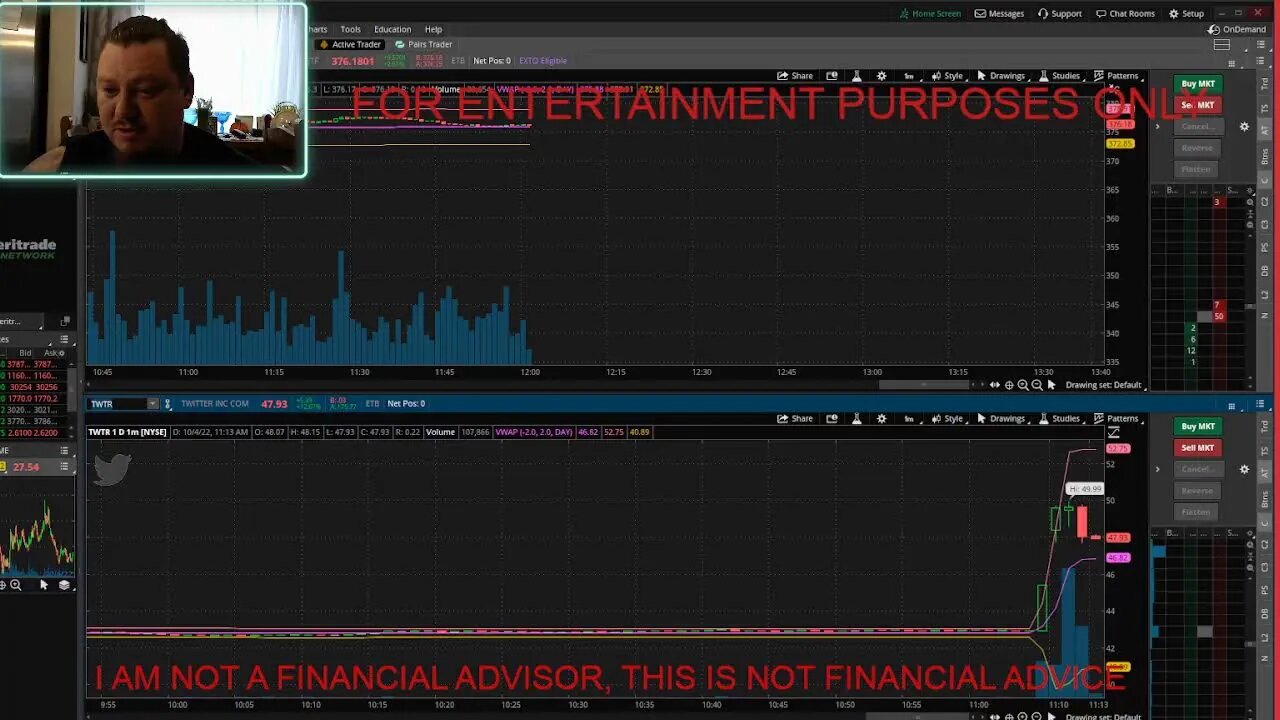Open lower TWTR chart settings gear
The height and width of the screenshot is (720, 1280).
pyautogui.click(x=881, y=419)
